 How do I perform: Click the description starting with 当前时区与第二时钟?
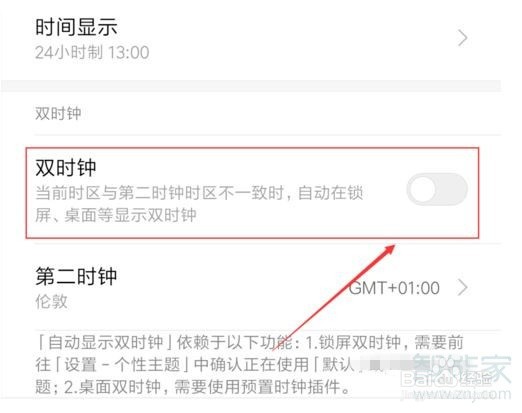[199, 204]
